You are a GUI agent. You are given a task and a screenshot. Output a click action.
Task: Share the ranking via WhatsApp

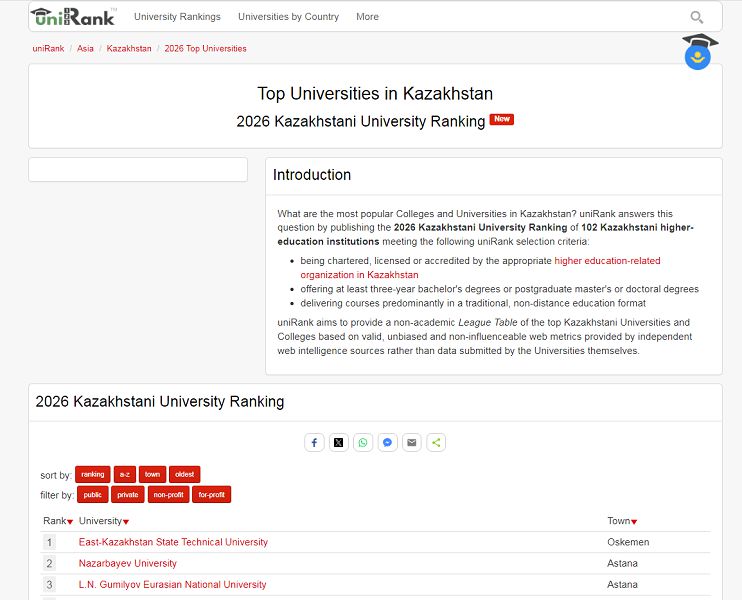point(363,442)
